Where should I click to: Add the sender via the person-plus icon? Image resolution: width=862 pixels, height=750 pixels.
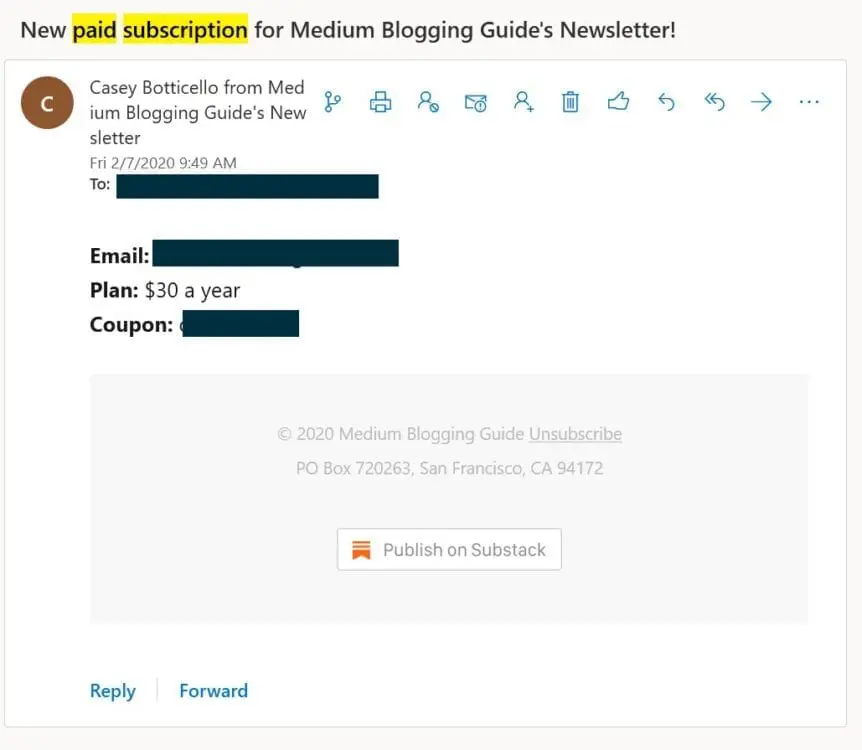coord(523,102)
